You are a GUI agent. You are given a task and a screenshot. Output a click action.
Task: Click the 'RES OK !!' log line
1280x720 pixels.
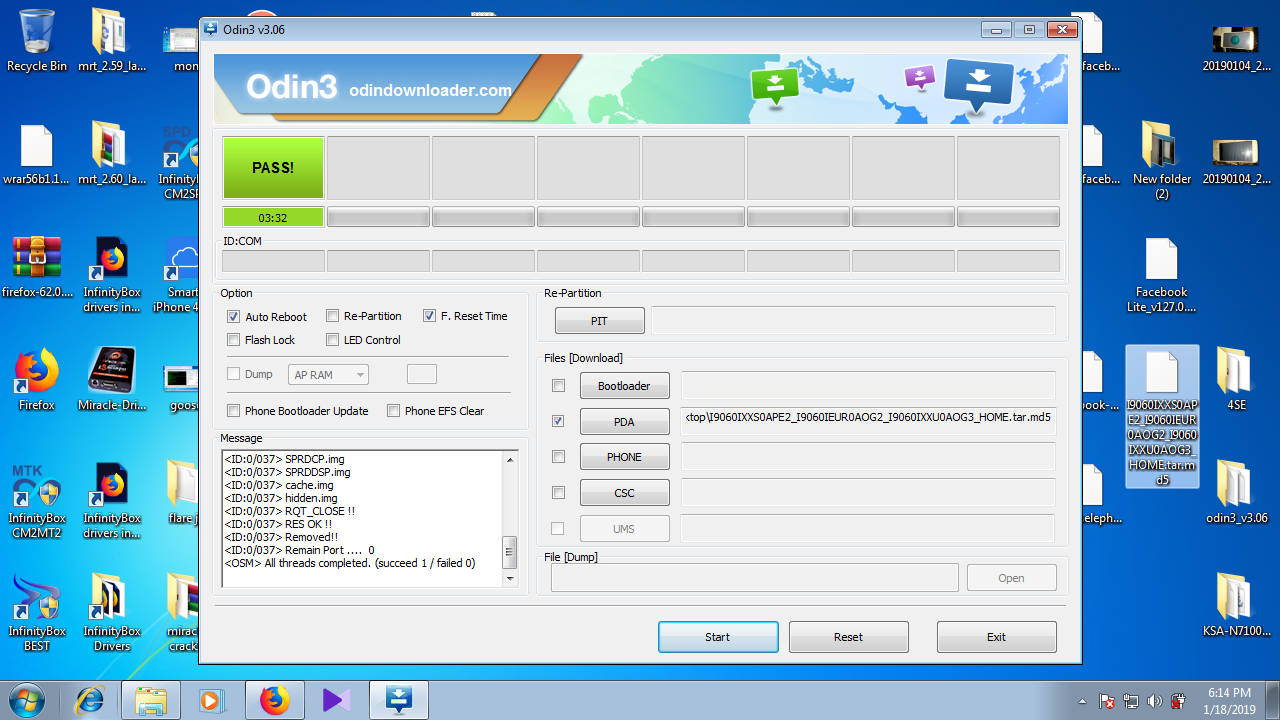pos(278,524)
